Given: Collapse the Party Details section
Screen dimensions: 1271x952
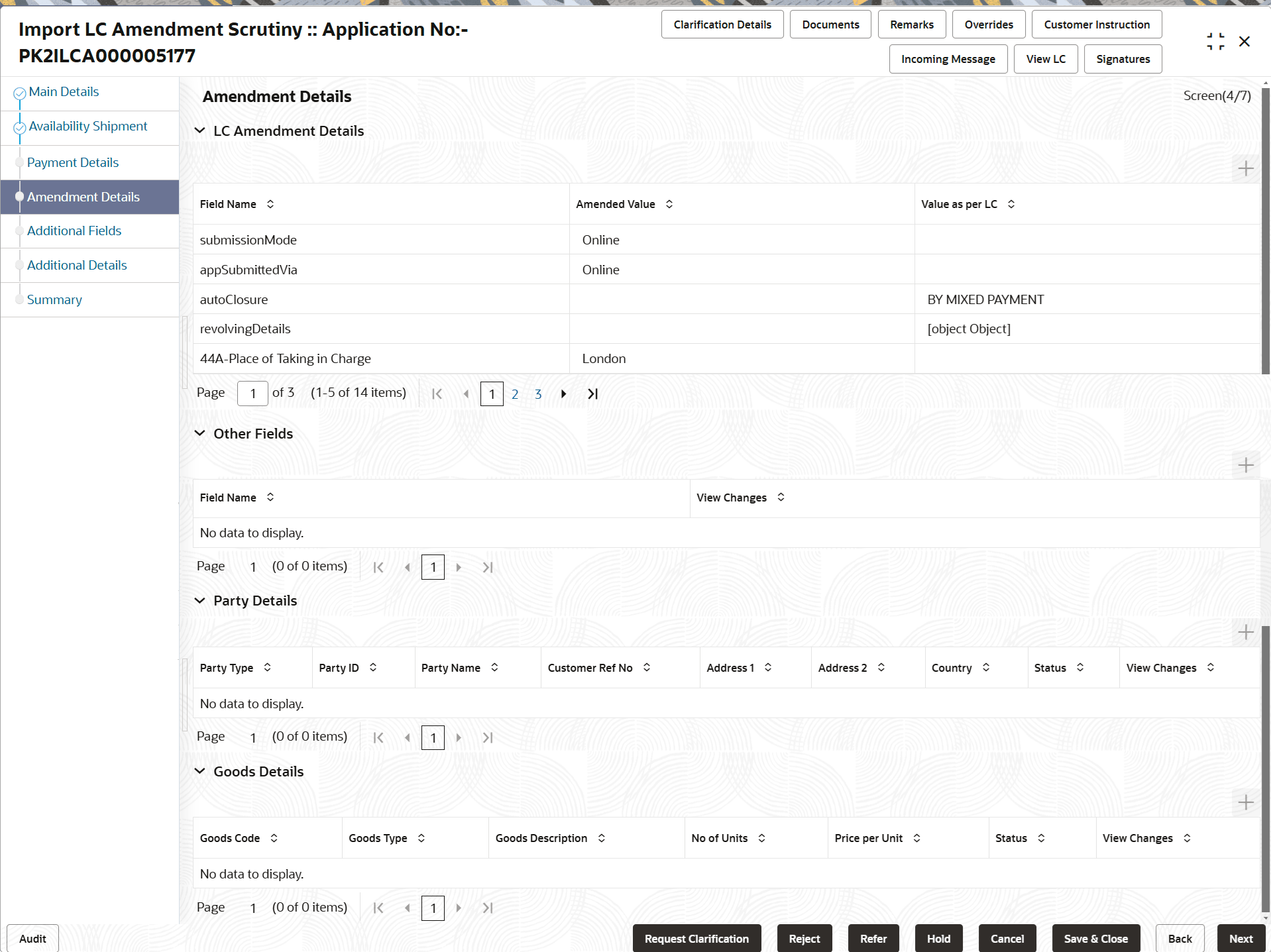Looking at the screenshot, I should [x=200, y=601].
